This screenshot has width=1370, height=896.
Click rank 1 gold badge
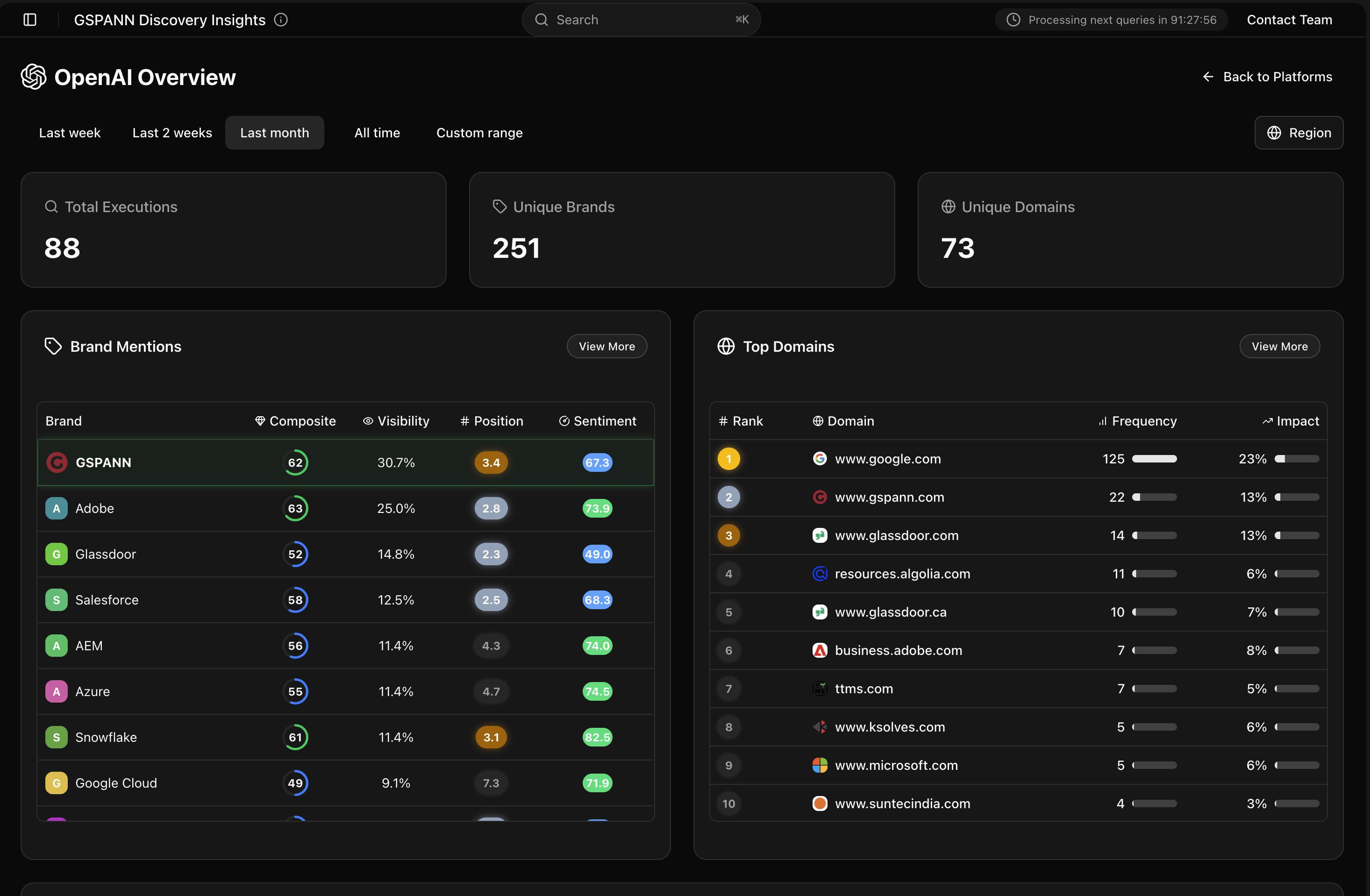[x=729, y=459]
